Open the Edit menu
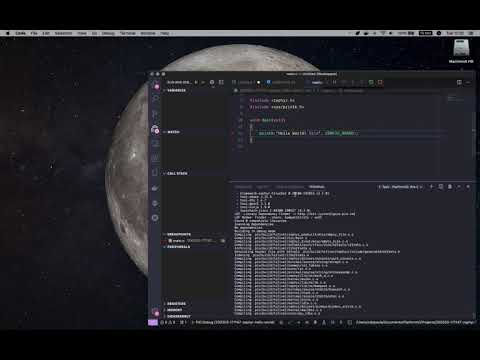 (x=46, y=33)
